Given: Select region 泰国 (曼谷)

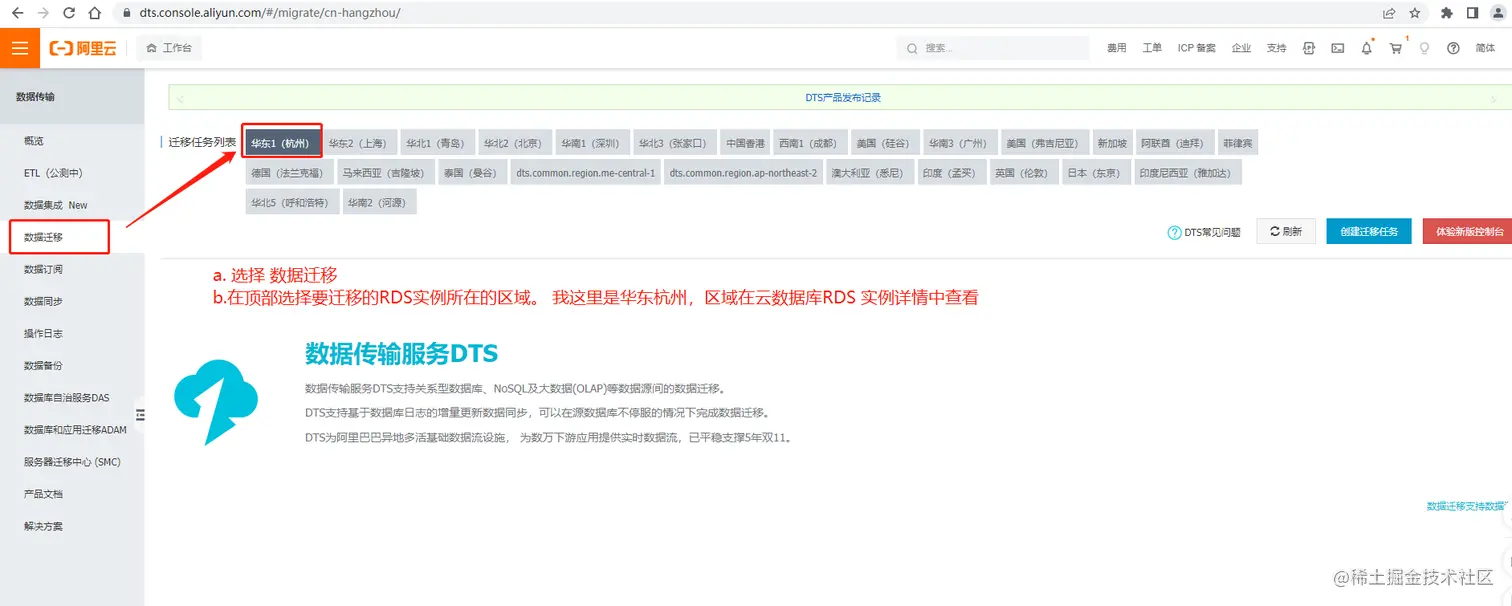Looking at the screenshot, I should (472, 172).
